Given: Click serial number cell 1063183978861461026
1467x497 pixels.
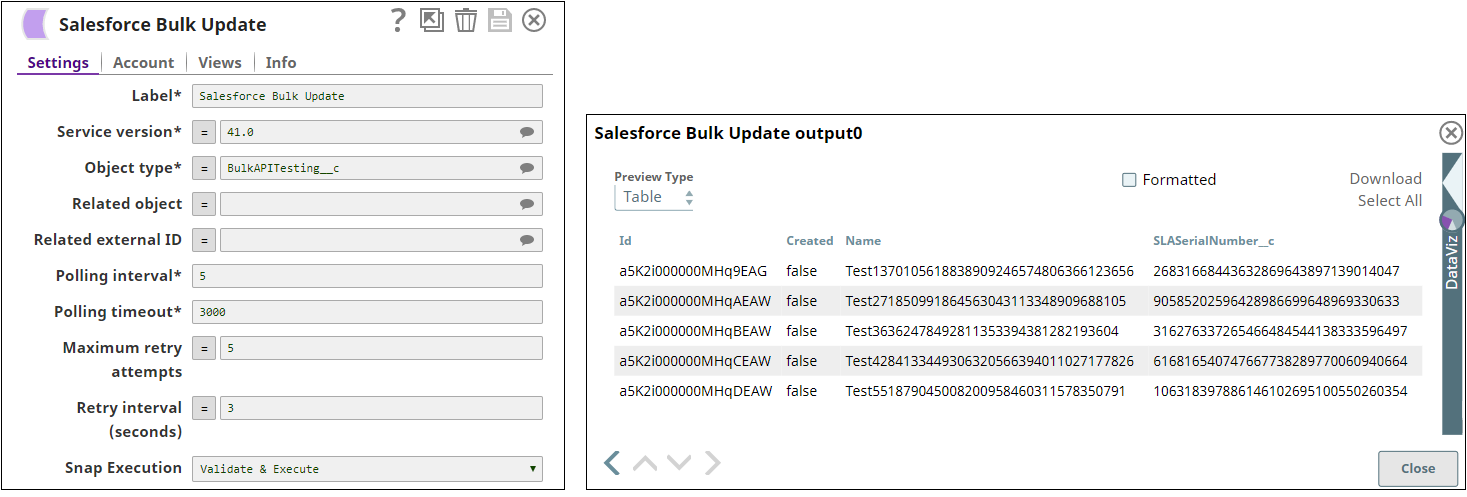Looking at the screenshot, I should click(1280, 391).
